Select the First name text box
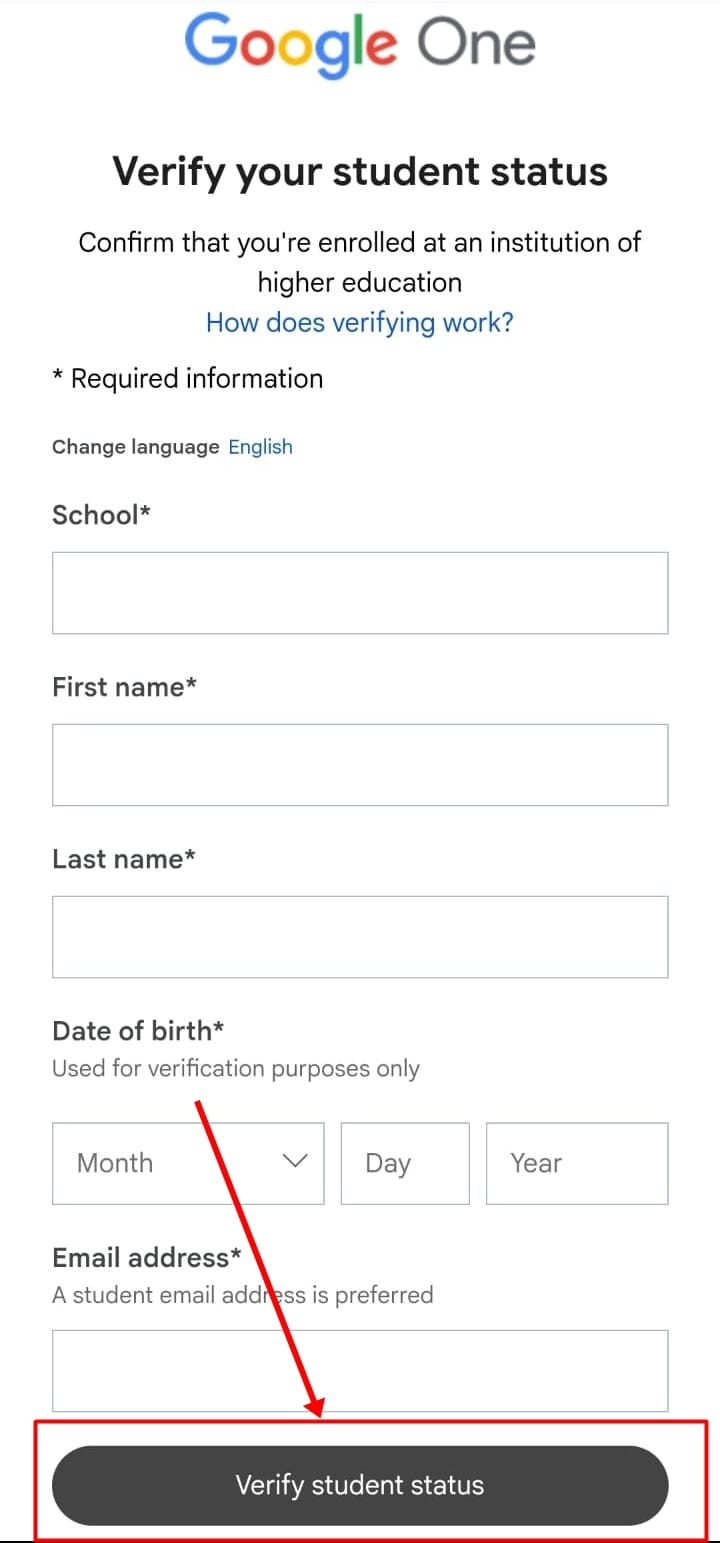The height and width of the screenshot is (1543, 720). [x=360, y=764]
